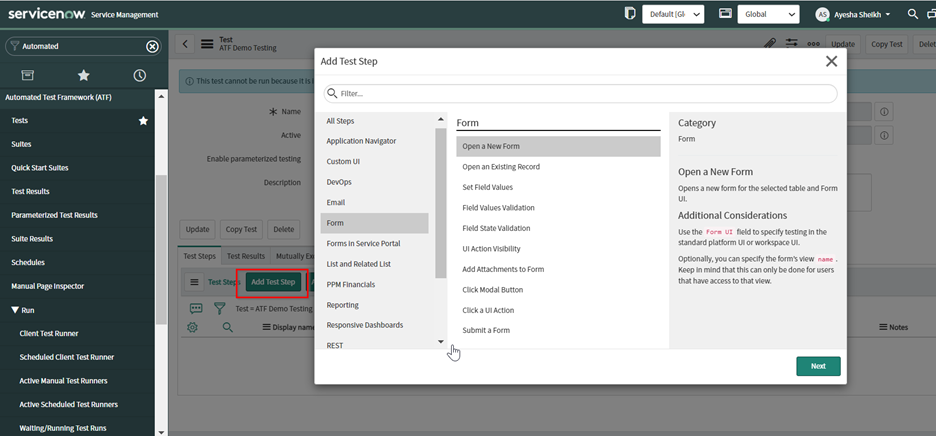
Task: Open Default update set dropdown
Action: 673,14
